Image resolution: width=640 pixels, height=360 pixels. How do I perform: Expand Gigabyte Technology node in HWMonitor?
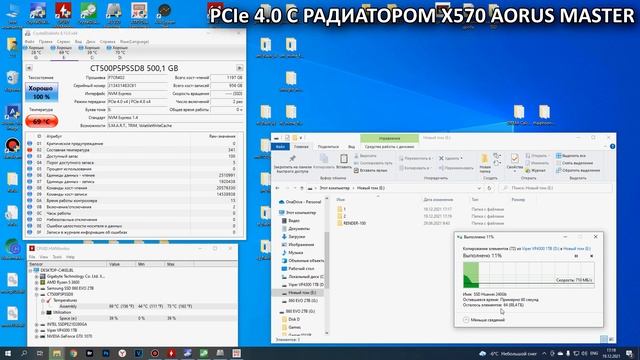37,276
